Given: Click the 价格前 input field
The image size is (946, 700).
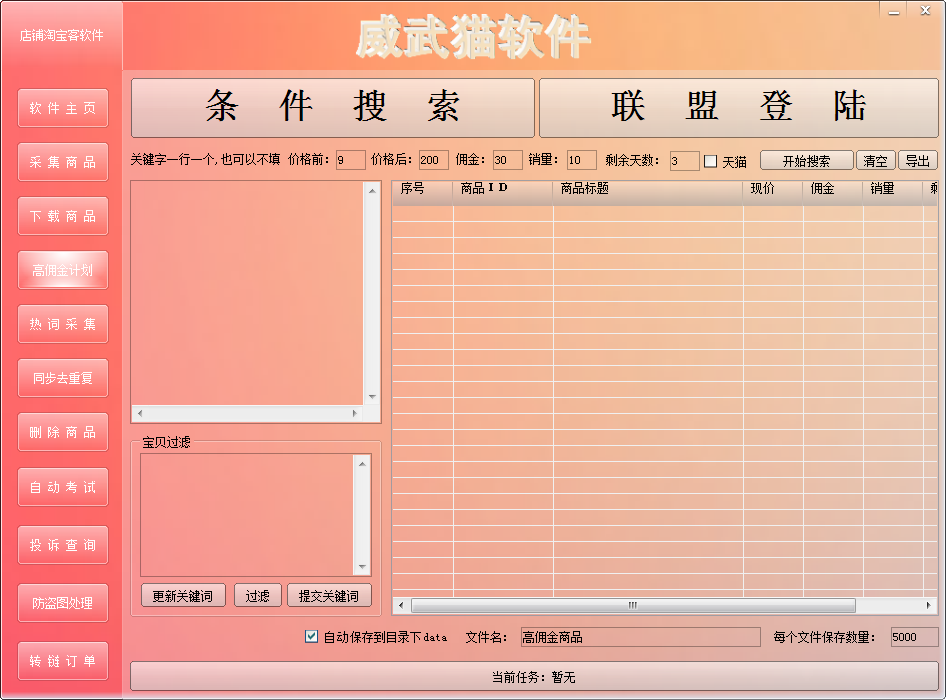Looking at the screenshot, I should point(351,160).
